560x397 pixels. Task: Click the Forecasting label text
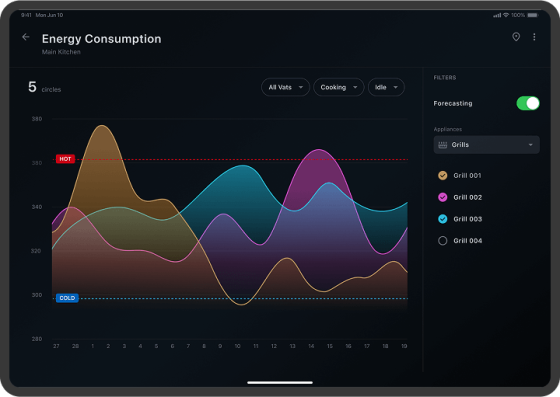(x=453, y=104)
